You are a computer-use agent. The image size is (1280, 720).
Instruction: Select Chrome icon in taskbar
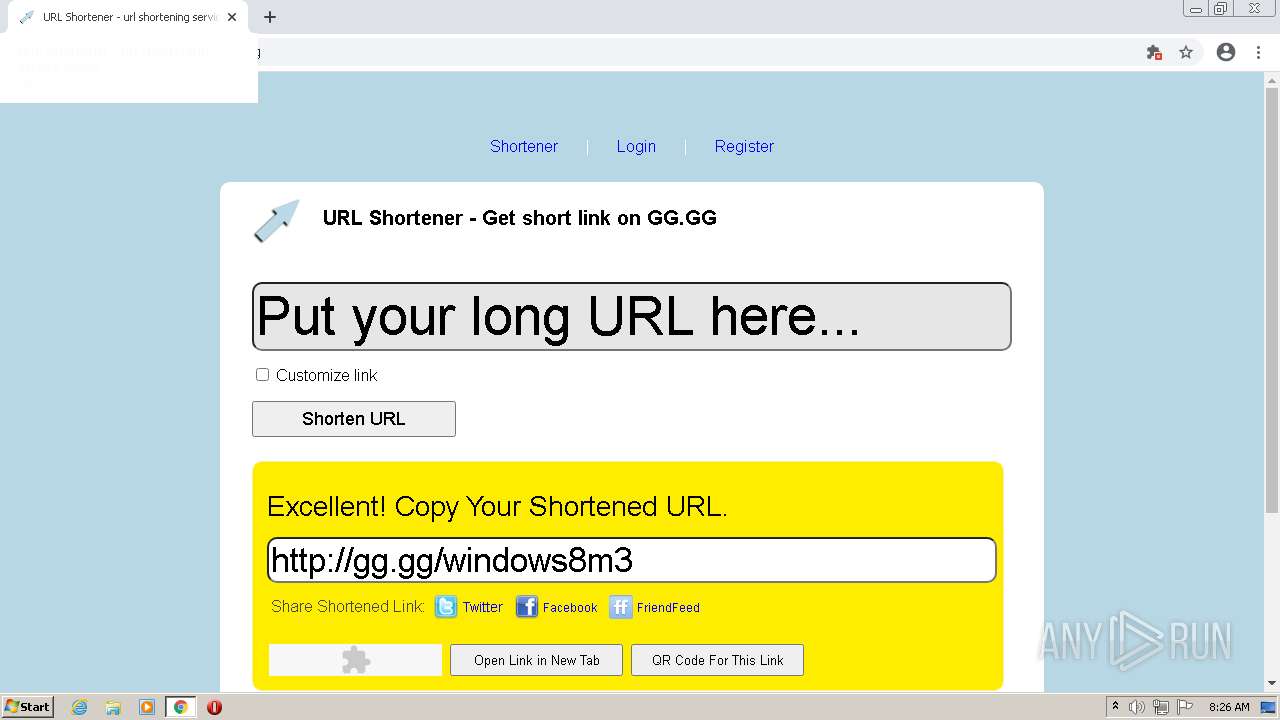coord(180,707)
